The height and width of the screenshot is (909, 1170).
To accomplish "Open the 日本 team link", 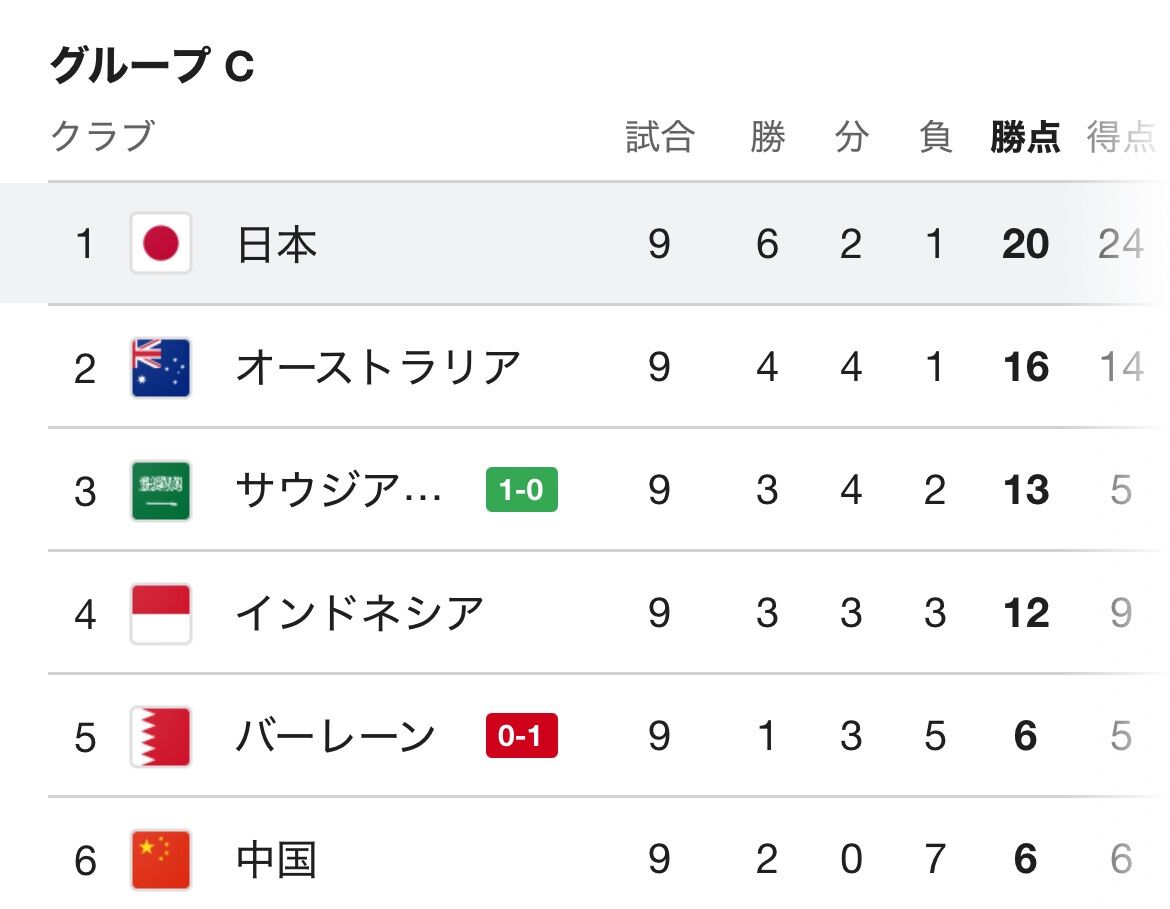I will point(277,244).
